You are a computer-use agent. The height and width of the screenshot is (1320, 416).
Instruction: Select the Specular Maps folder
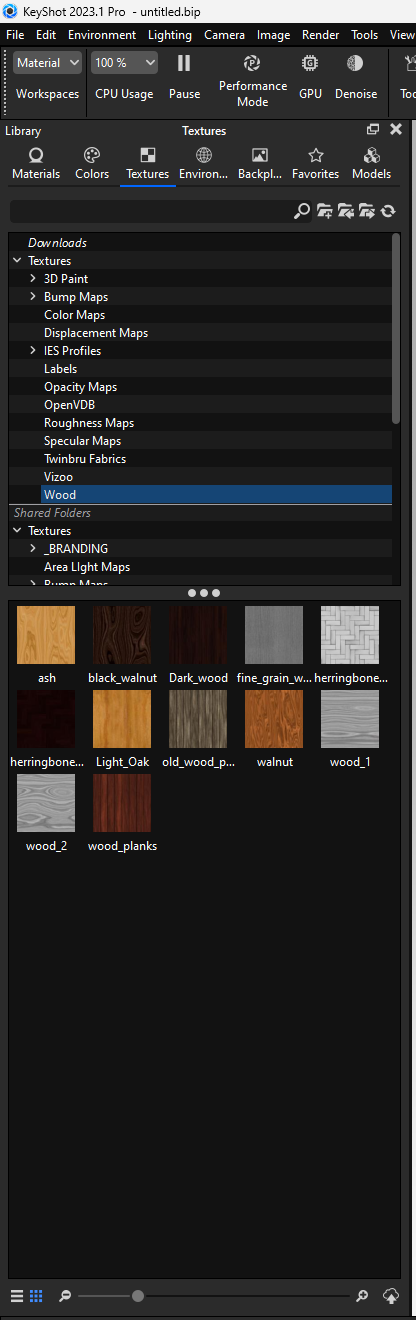point(82,441)
